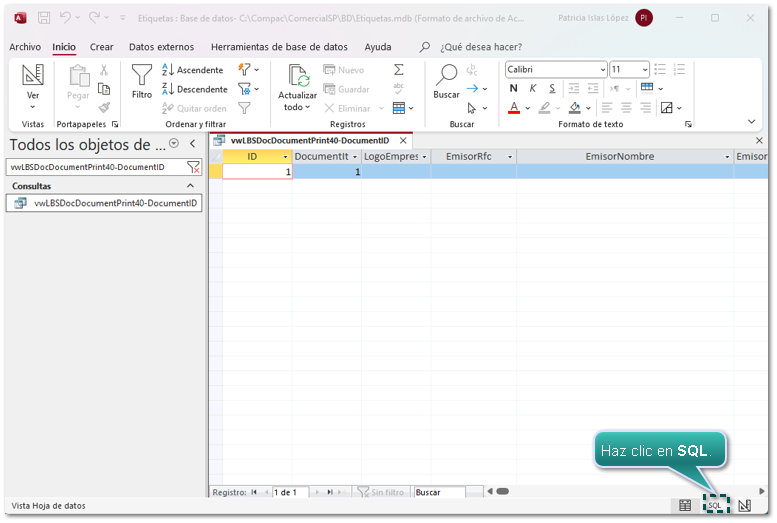Clear the navigation pane search filter
777x523 pixels.
[193, 167]
